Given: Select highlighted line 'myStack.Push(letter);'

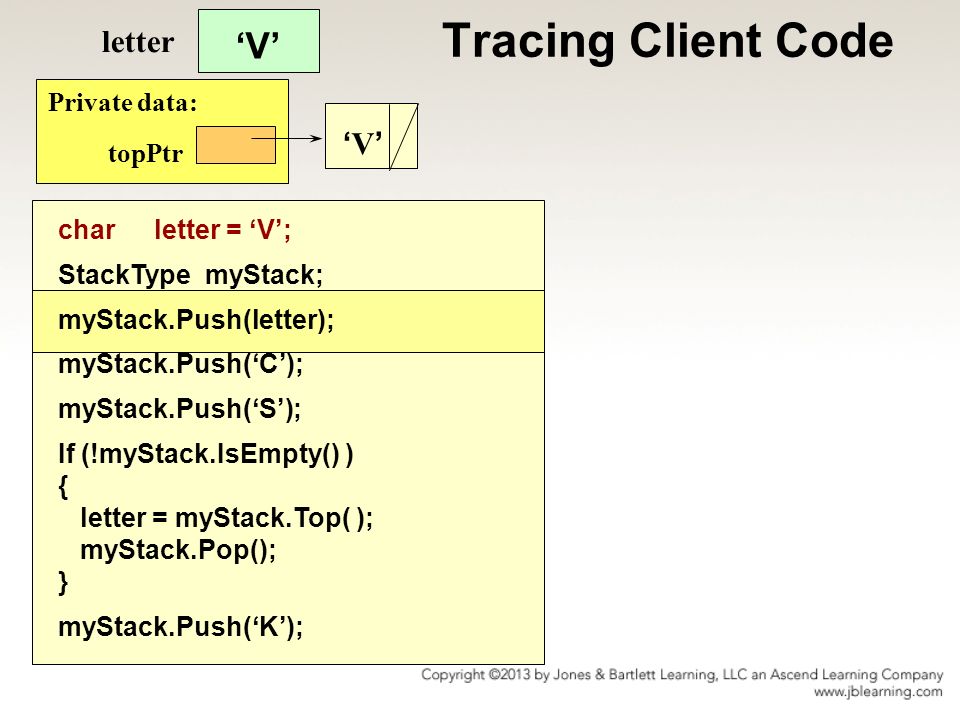Looking at the screenshot, I should point(288,321).
